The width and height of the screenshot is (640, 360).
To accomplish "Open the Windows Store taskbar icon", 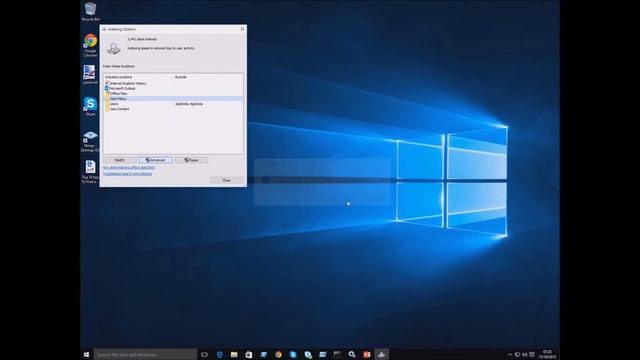I will [249, 354].
